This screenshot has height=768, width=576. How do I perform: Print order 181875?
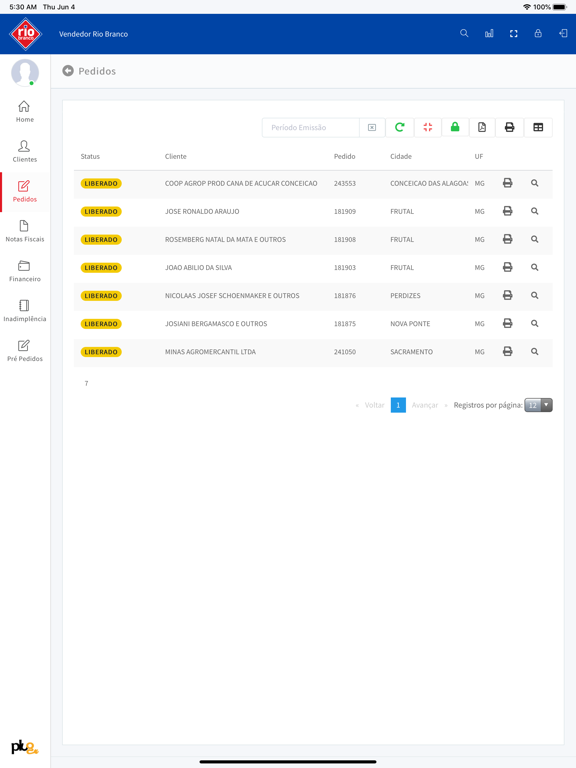(x=507, y=323)
